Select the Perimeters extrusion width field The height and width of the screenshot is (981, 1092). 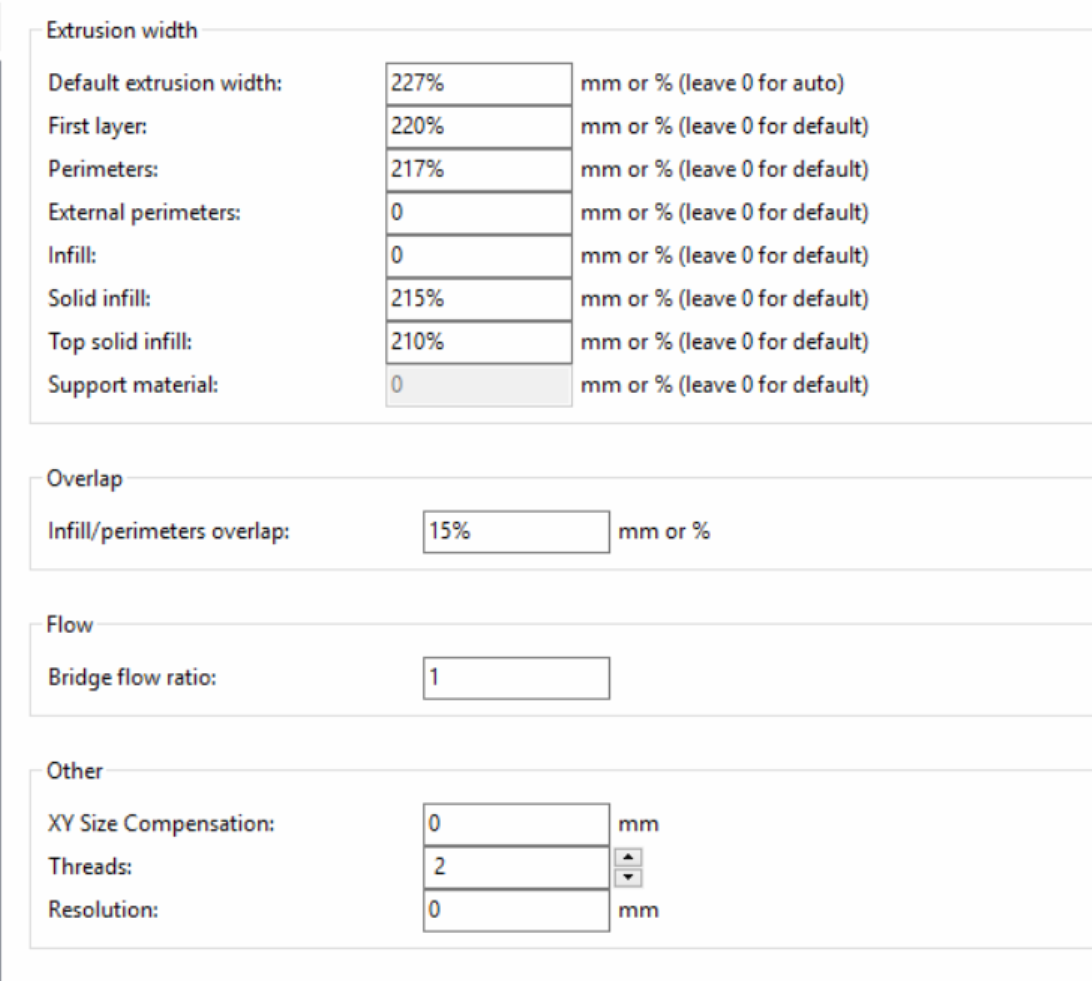click(x=477, y=170)
